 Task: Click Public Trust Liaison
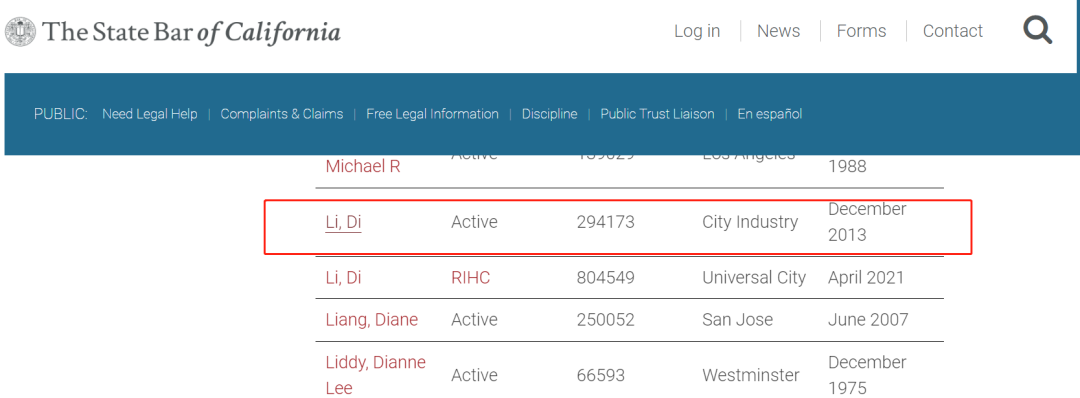(657, 114)
